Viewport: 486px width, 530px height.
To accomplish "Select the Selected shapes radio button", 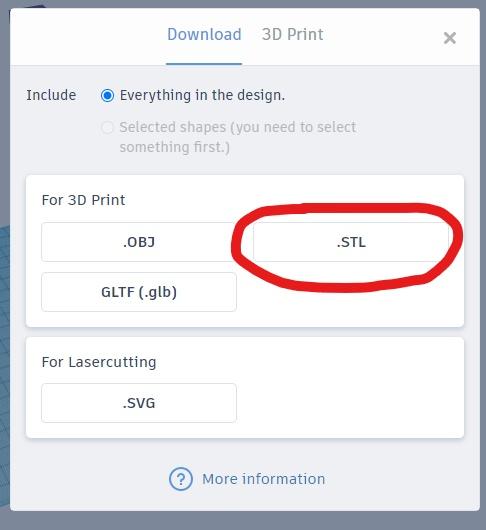I will [107, 128].
